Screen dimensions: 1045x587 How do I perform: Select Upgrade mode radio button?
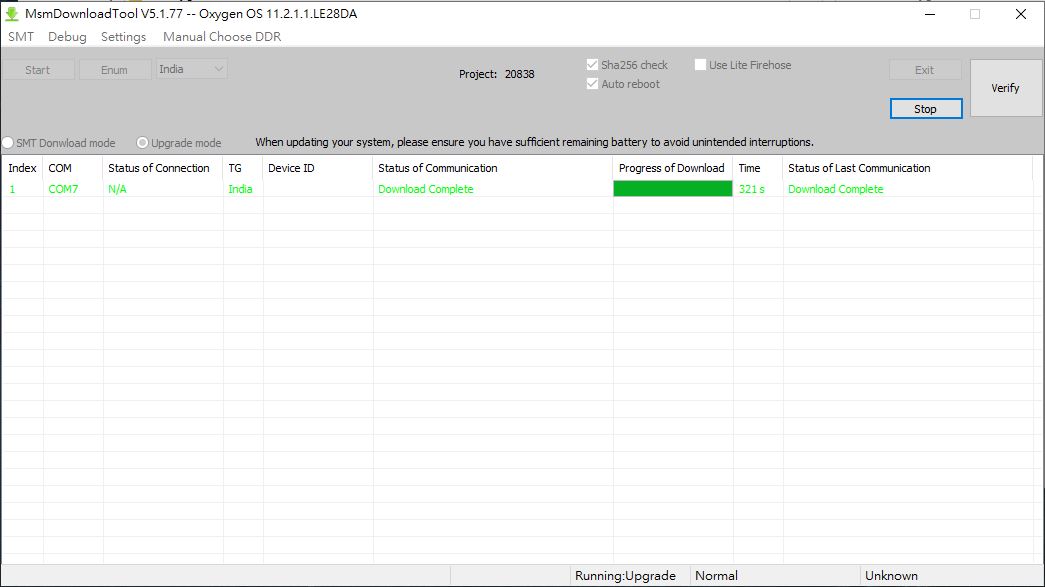click(x=142, y=143)
